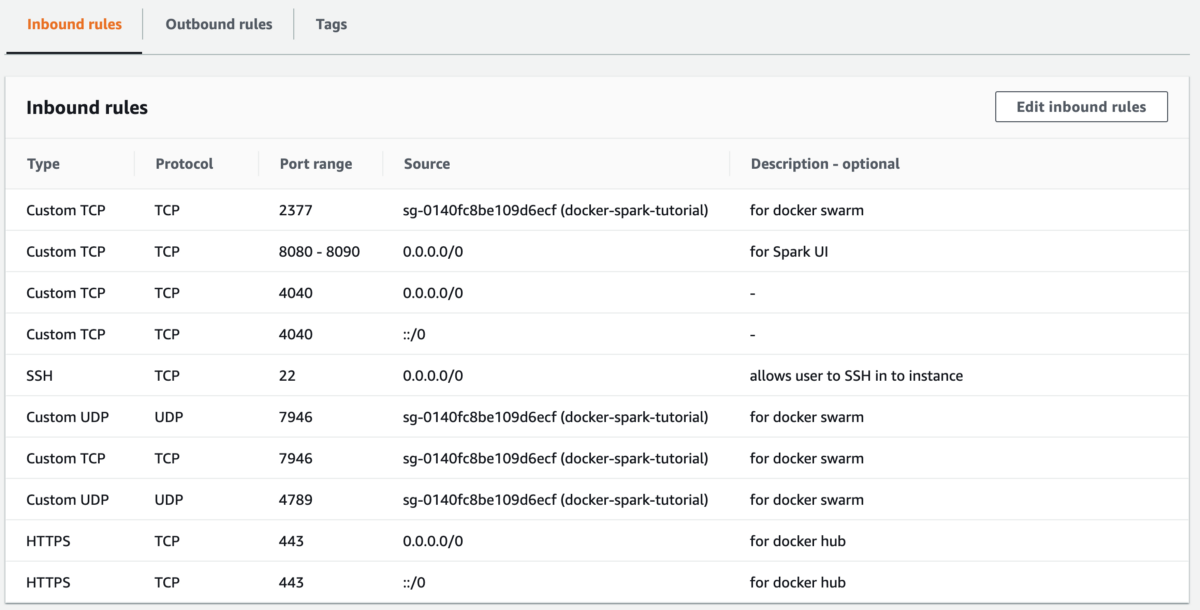Click the Type column header
Screen dimensions: 1200x610
pos(43,164)
